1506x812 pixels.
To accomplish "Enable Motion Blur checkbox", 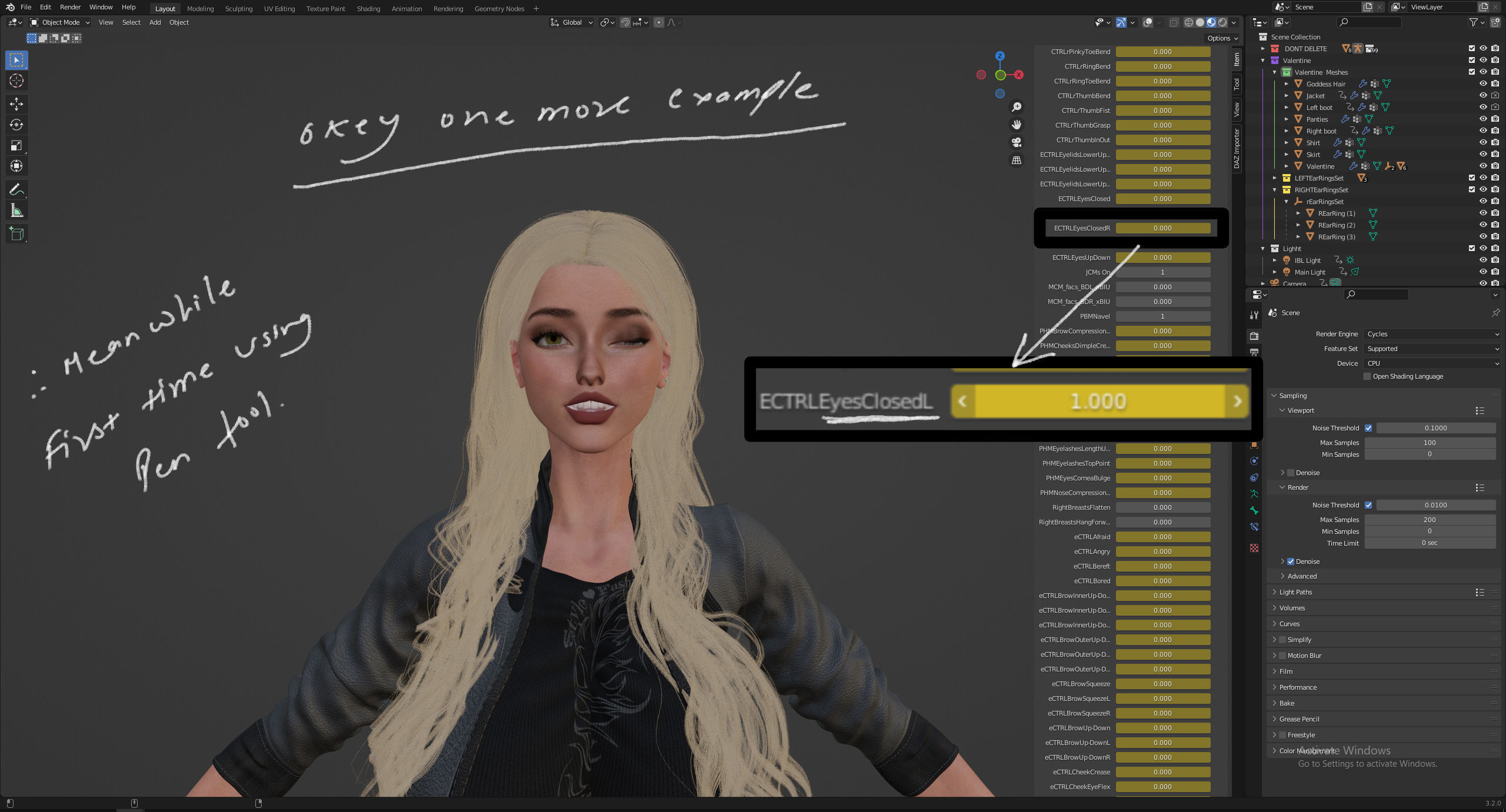I will tap(1282, 656).
